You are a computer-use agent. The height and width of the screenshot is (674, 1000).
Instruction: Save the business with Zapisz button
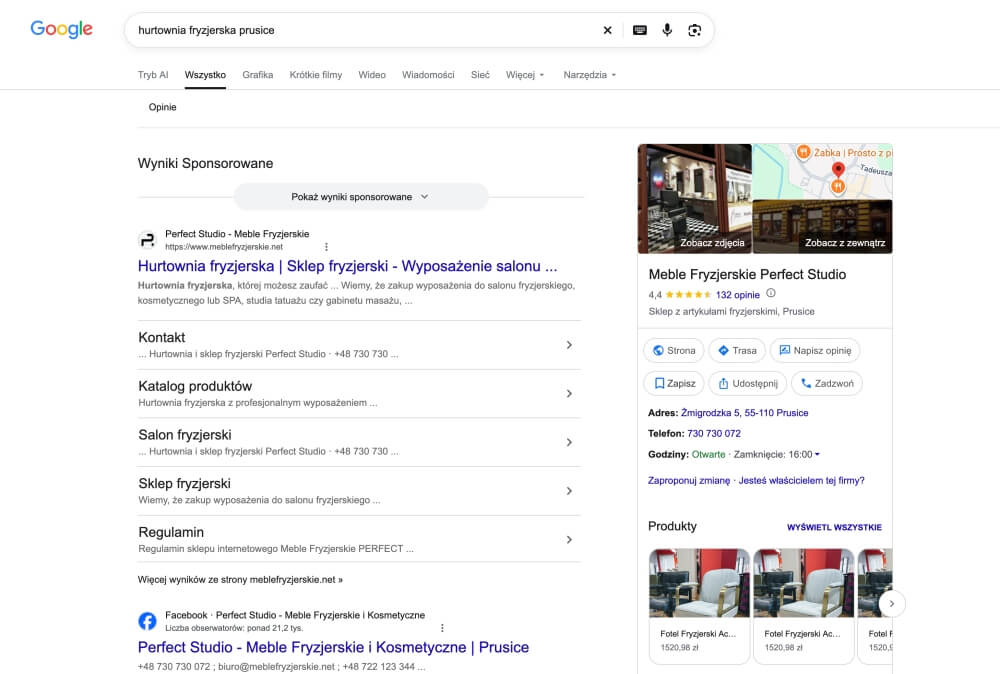click(674, 383)
